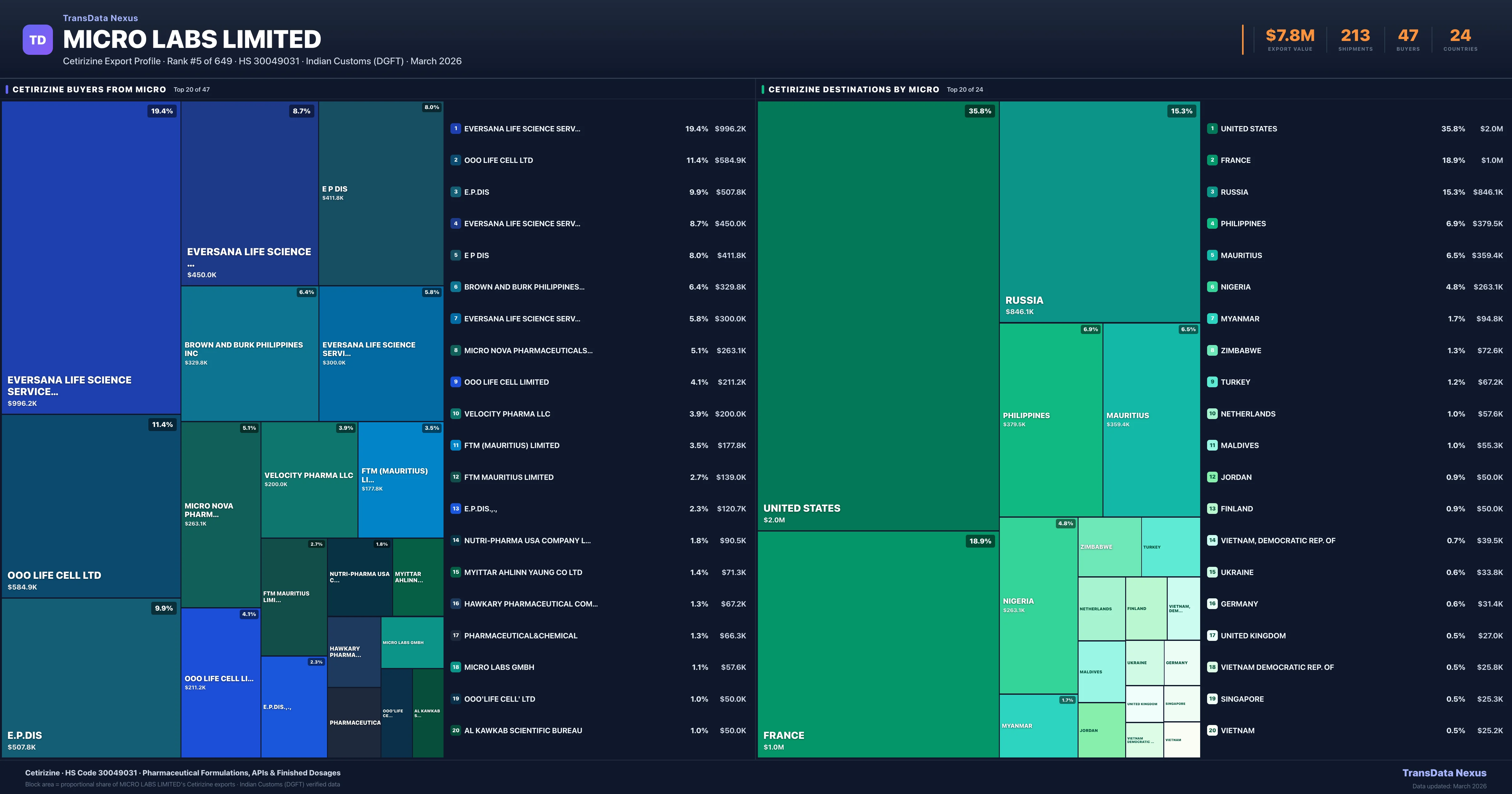Click the Cetirizine Buyers From Micro heading
The image size is (1512, 794).
click(89, 89)
